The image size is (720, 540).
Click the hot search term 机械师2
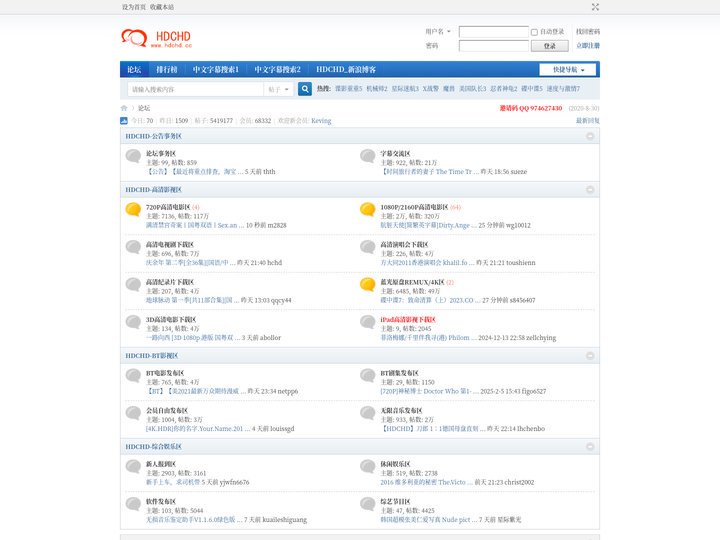(x=377, y=89)
